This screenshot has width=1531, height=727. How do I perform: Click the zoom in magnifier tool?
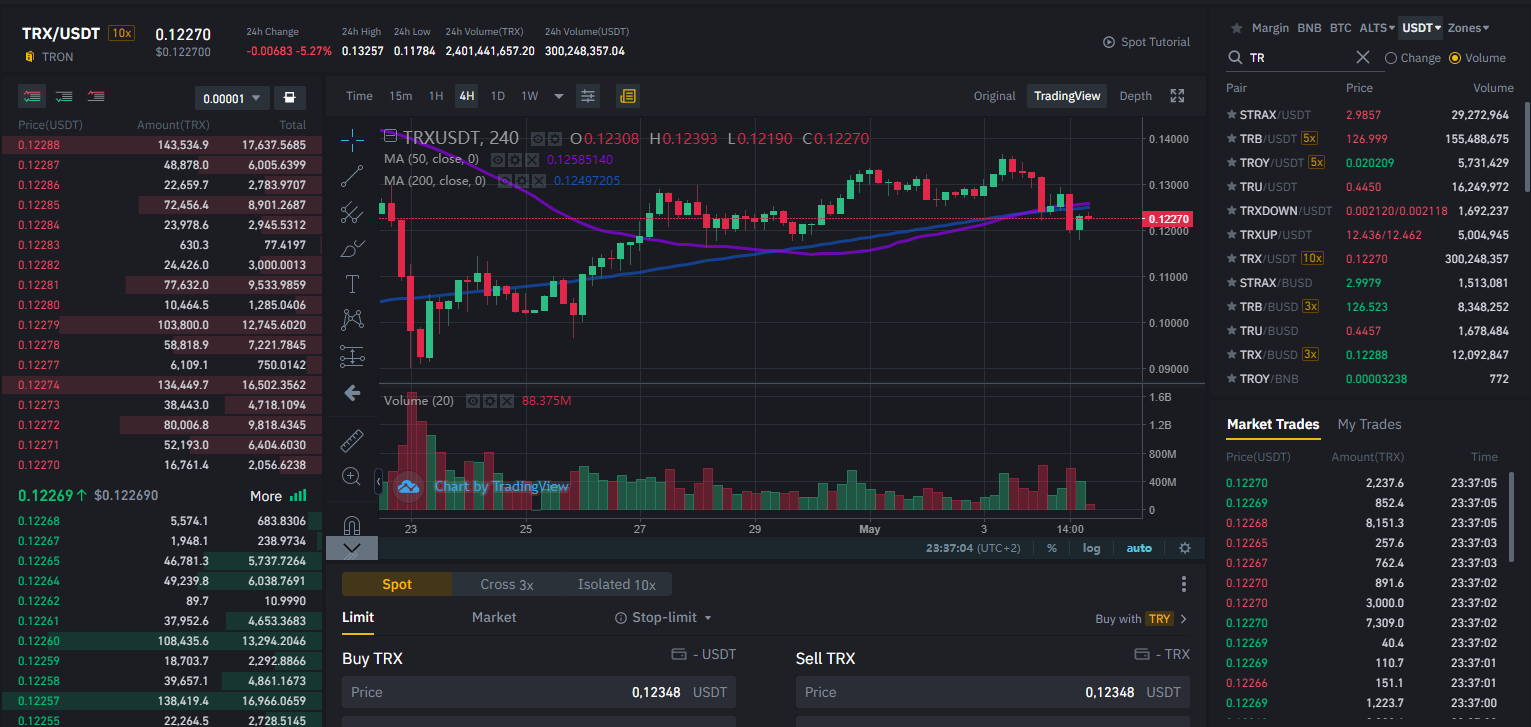(x=352, y=477)
